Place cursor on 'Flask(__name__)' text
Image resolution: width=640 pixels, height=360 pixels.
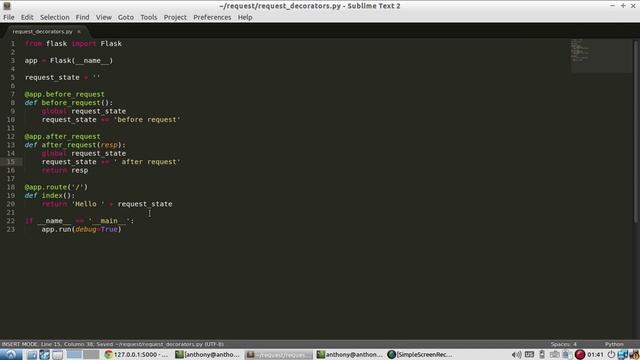click(x=81, y=60)
